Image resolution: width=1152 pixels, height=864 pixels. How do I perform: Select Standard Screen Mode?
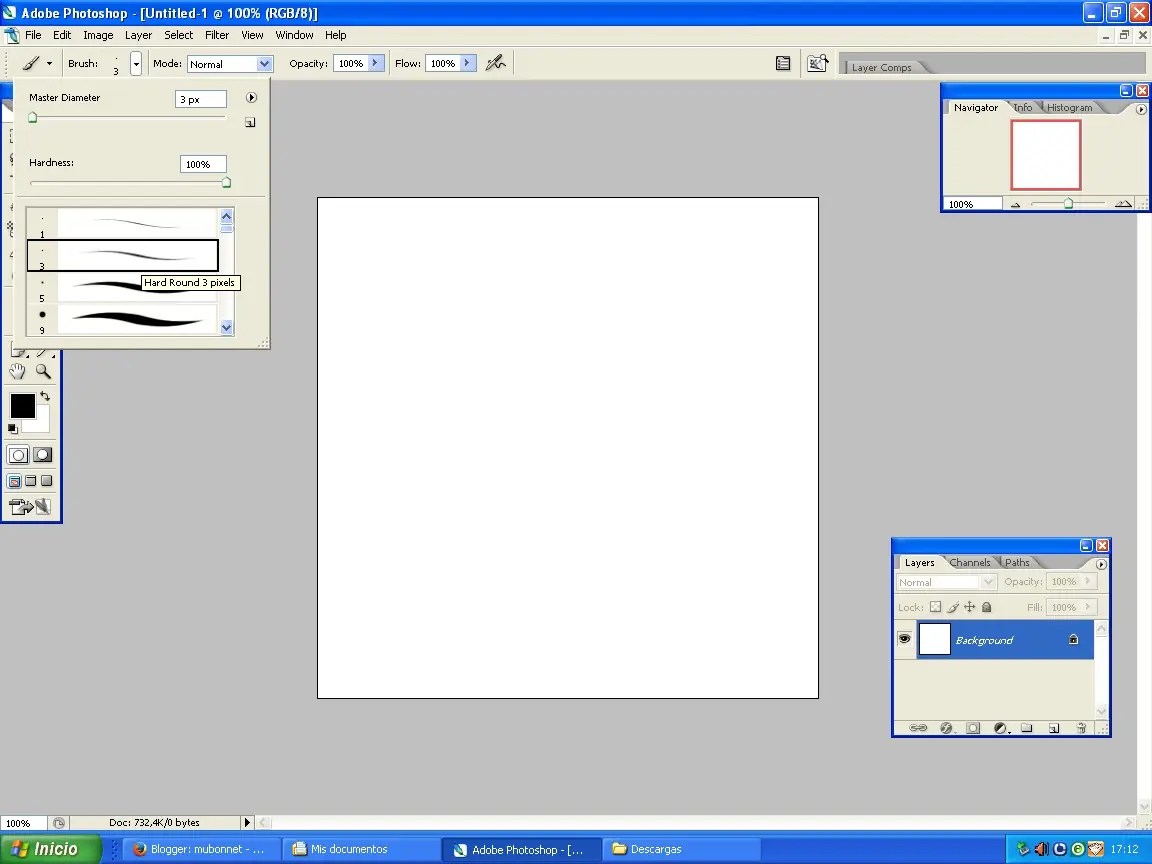pos(14,481)
